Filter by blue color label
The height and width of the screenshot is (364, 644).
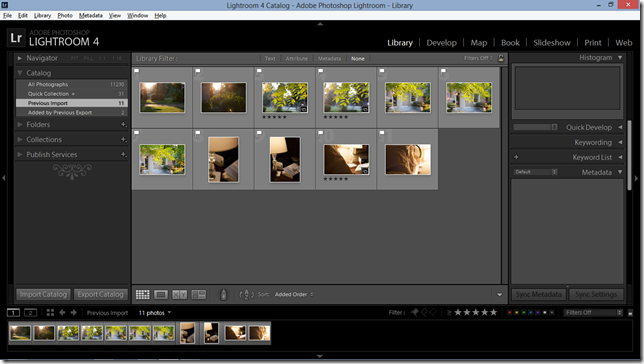click(531, 313)
